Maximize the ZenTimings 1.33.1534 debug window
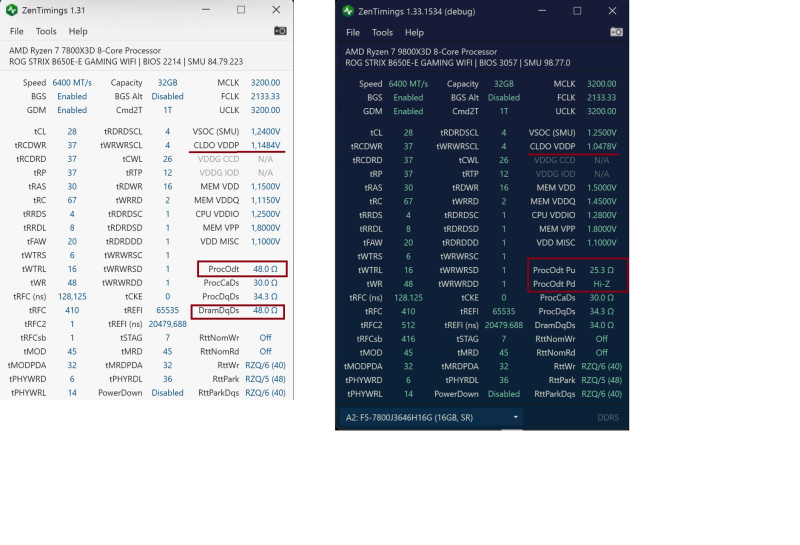800x545 pixels. (x=577, y=11)
